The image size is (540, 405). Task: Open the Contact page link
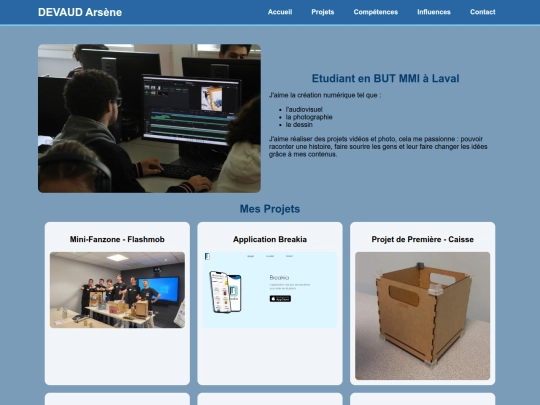482,12
